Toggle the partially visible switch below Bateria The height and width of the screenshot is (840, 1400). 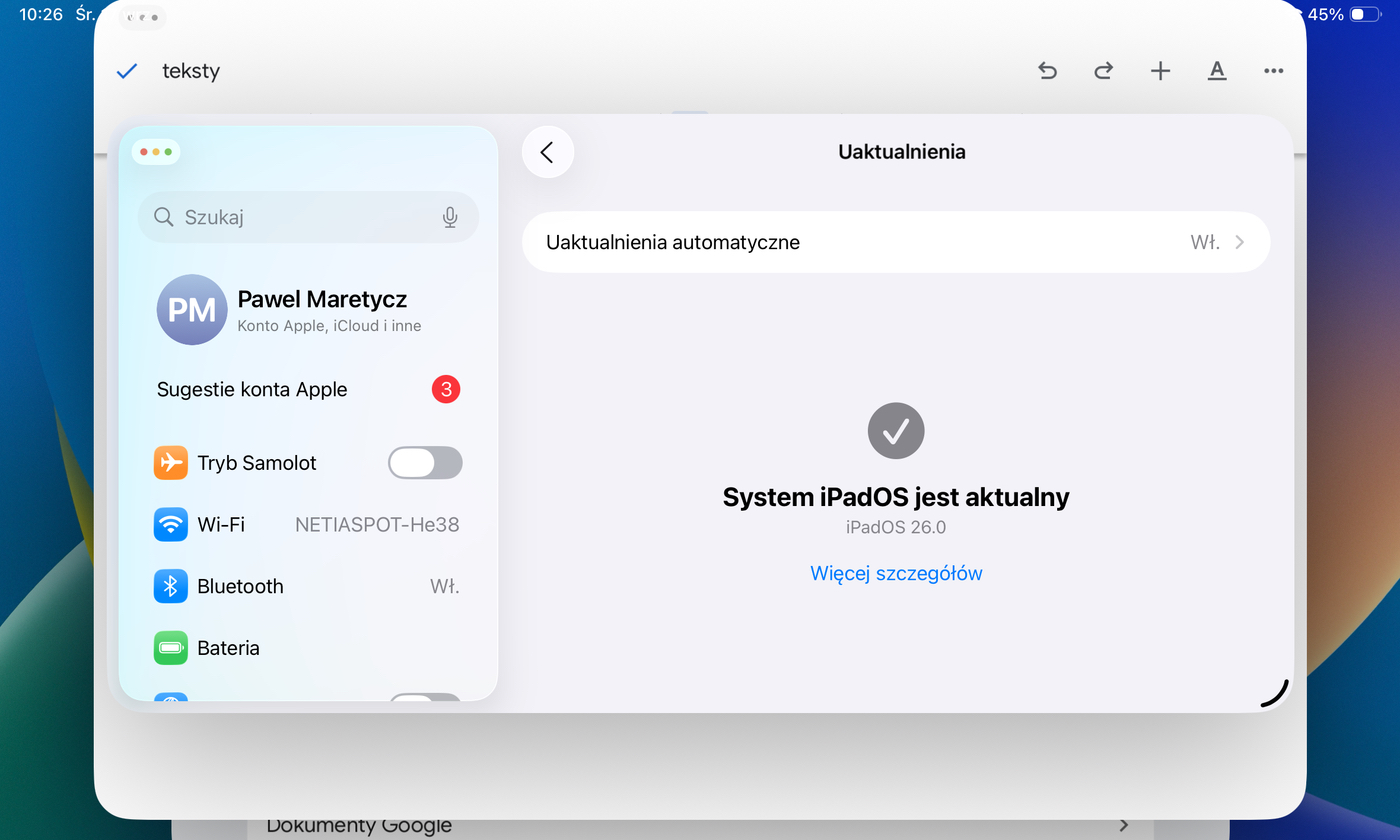click(x=425, y=698)
